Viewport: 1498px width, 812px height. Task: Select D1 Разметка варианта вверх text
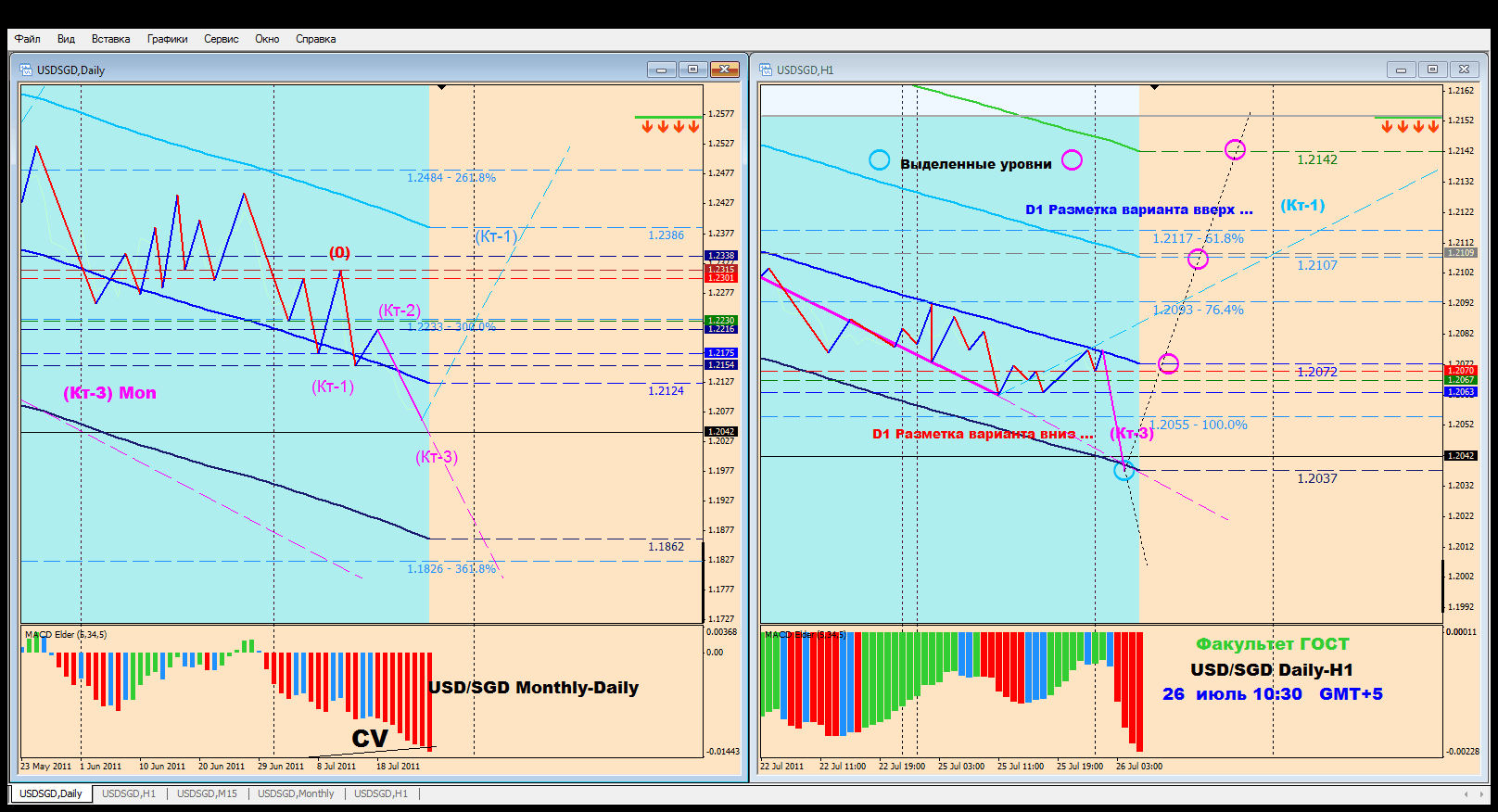1139,209
